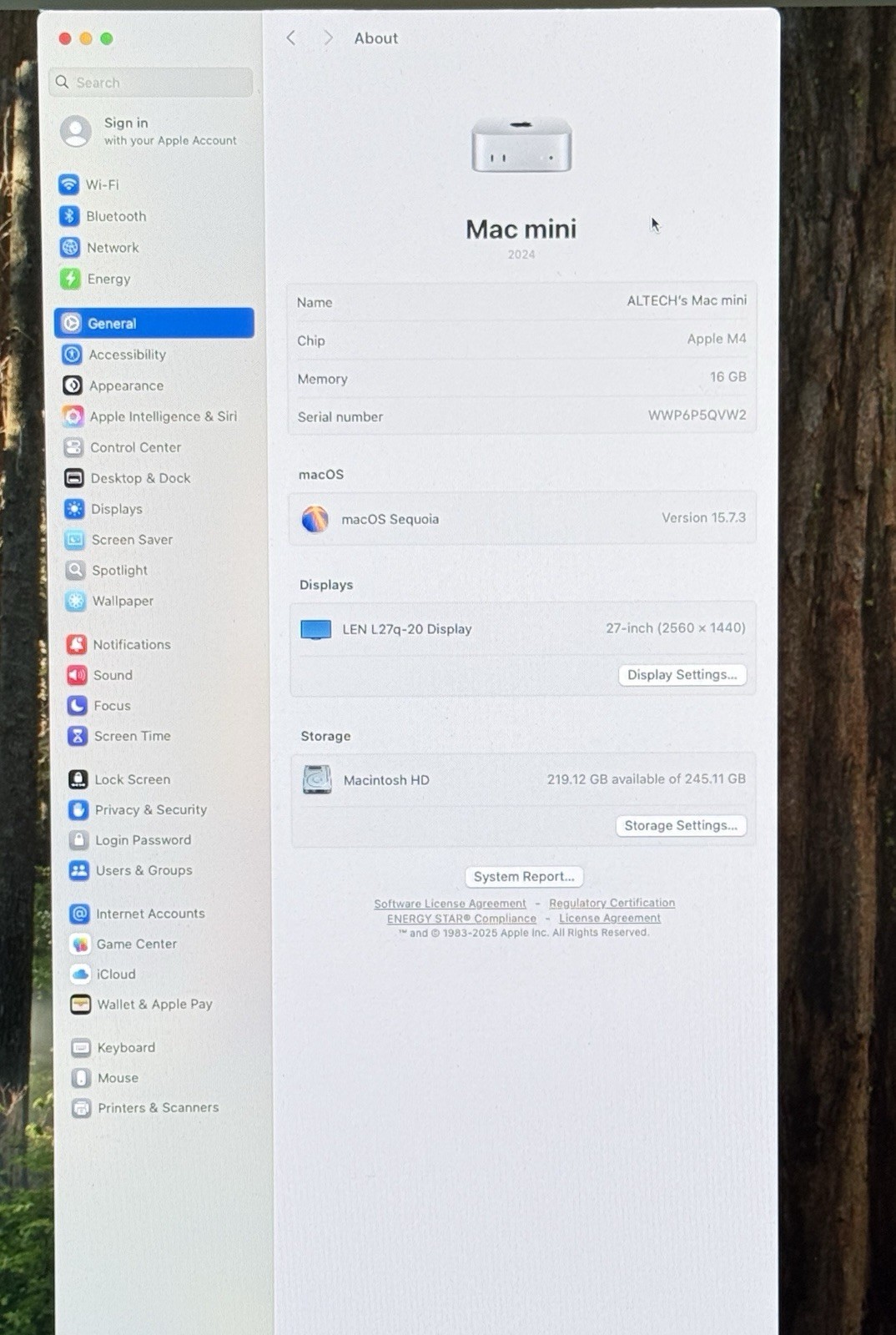The height and width of the screenshot is (1335, 896).
Task: Open the Software License Agreement link
Action: (450, 904)
